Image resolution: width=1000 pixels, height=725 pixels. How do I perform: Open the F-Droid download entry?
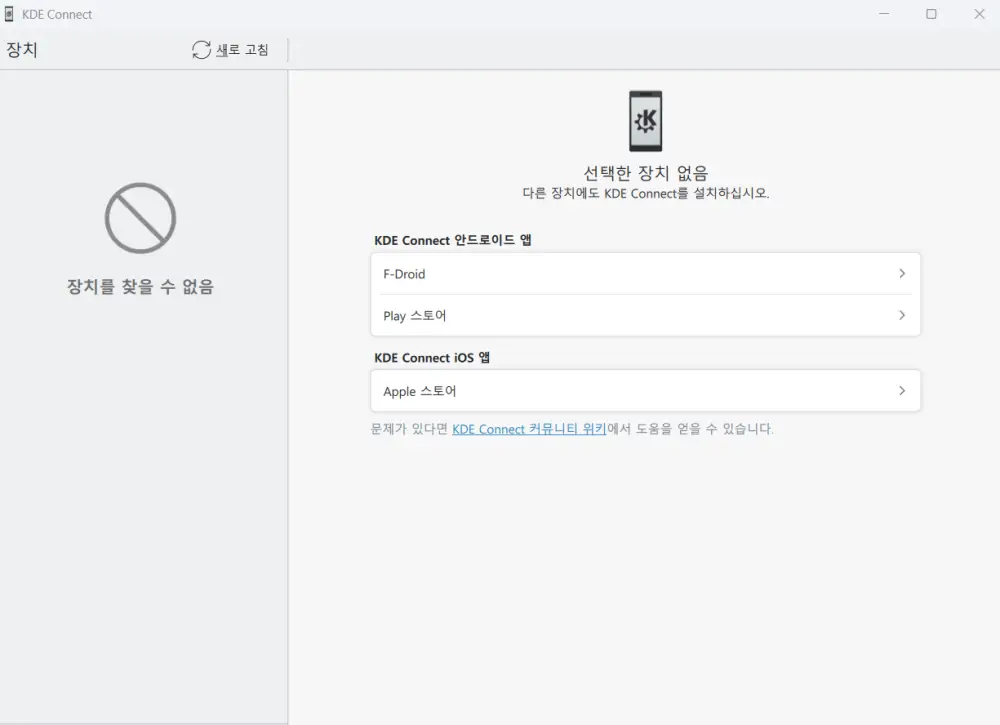(645, 274)
